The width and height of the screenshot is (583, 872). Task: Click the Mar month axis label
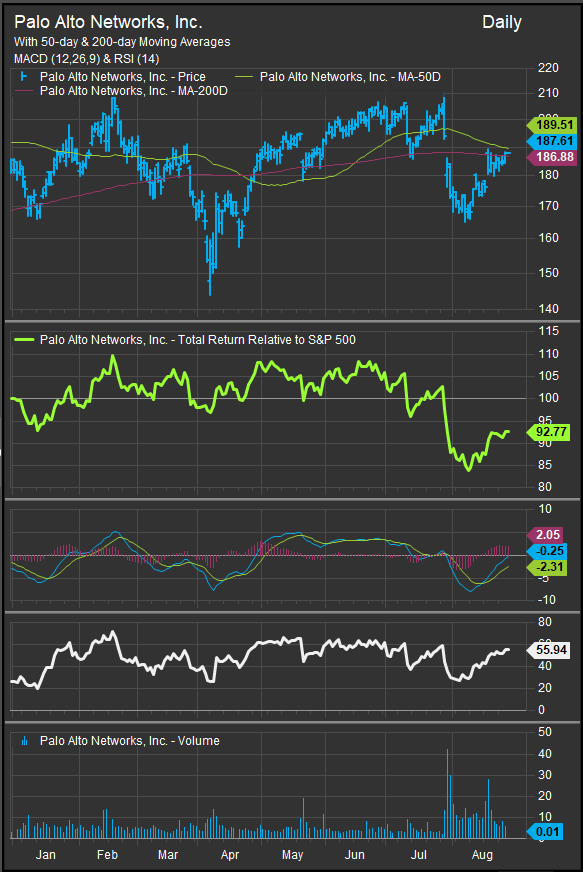click(x=168, y=855)
